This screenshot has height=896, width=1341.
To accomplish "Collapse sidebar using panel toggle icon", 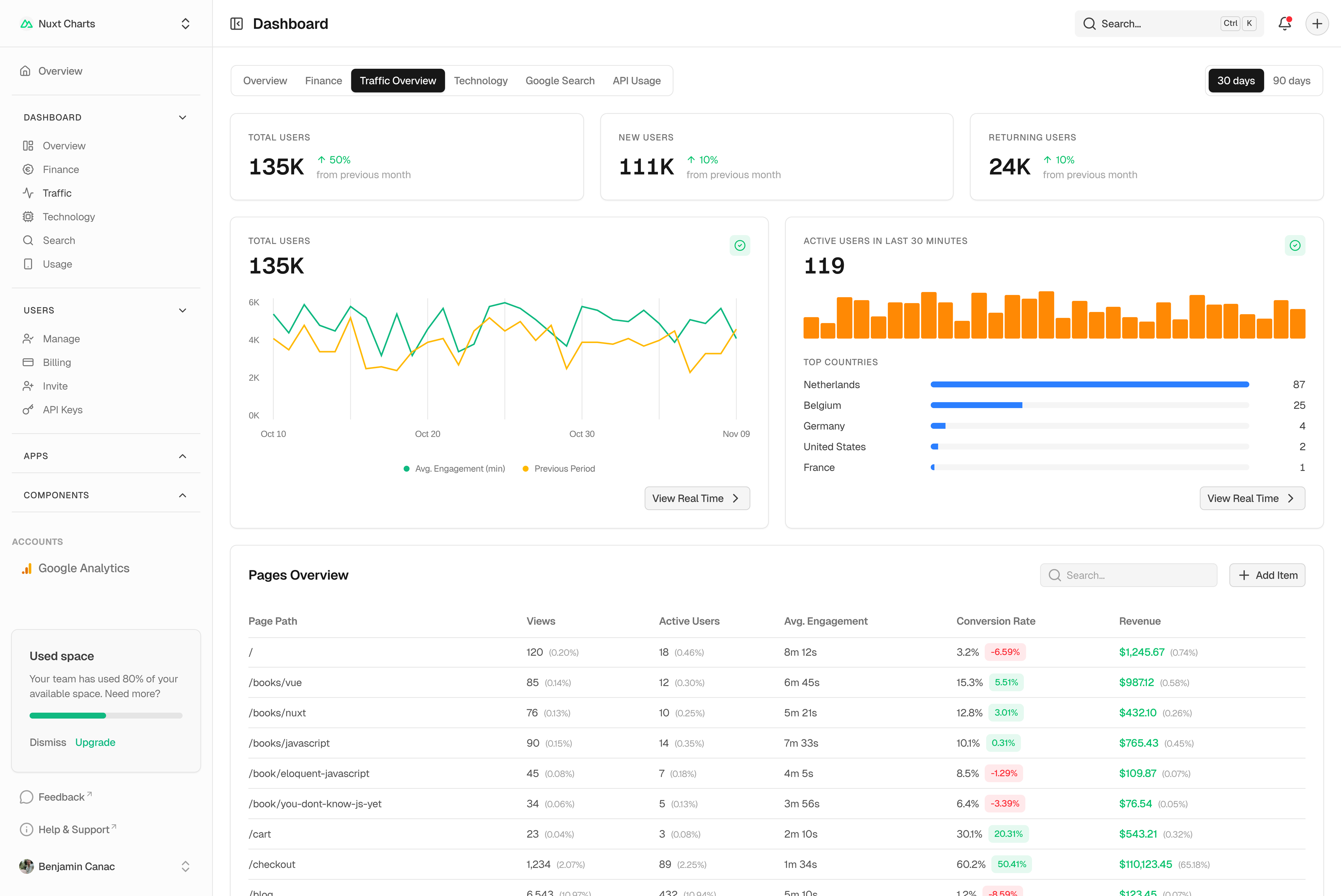I will pos(237,23).
